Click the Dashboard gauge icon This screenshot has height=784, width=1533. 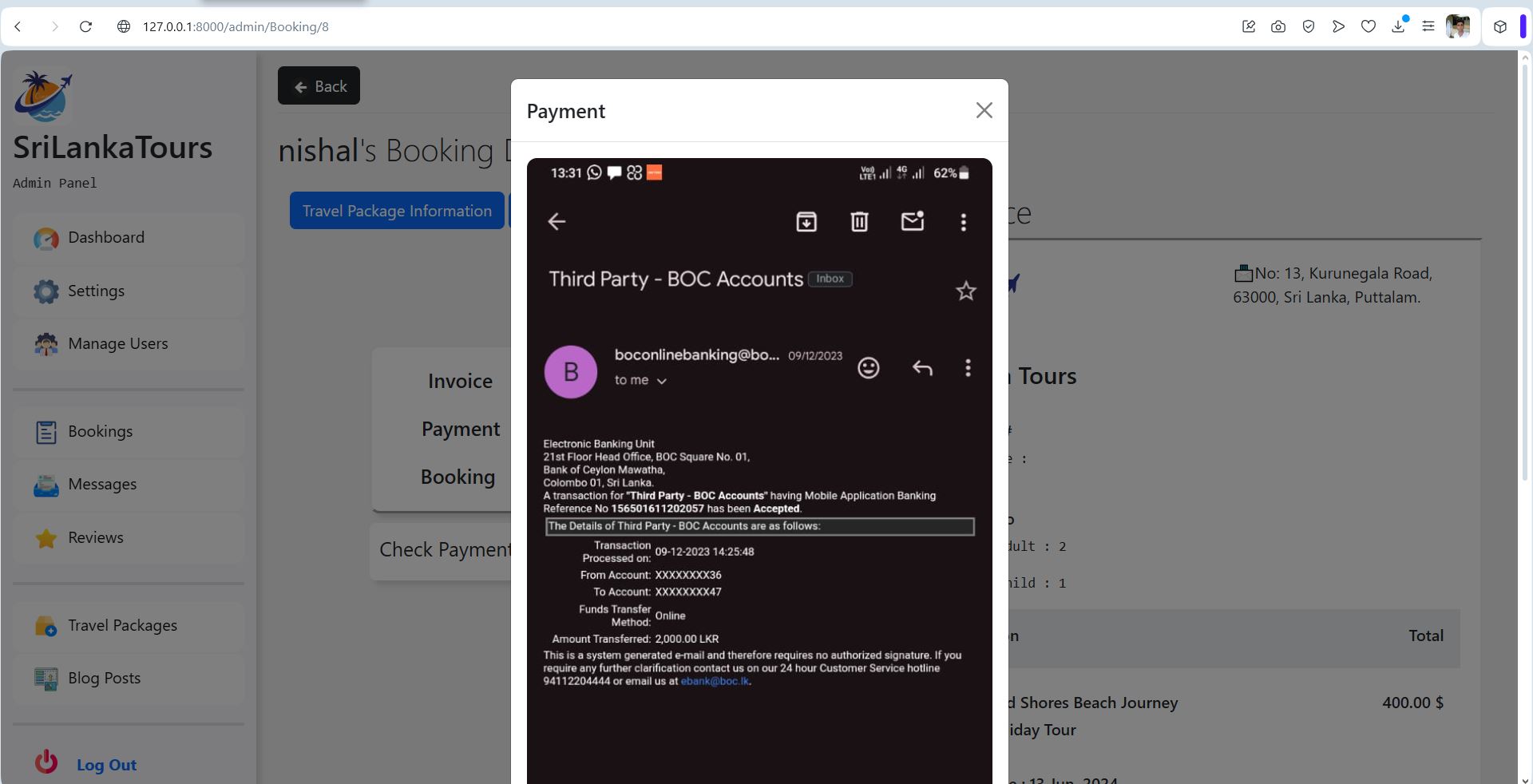click(46, 239)
